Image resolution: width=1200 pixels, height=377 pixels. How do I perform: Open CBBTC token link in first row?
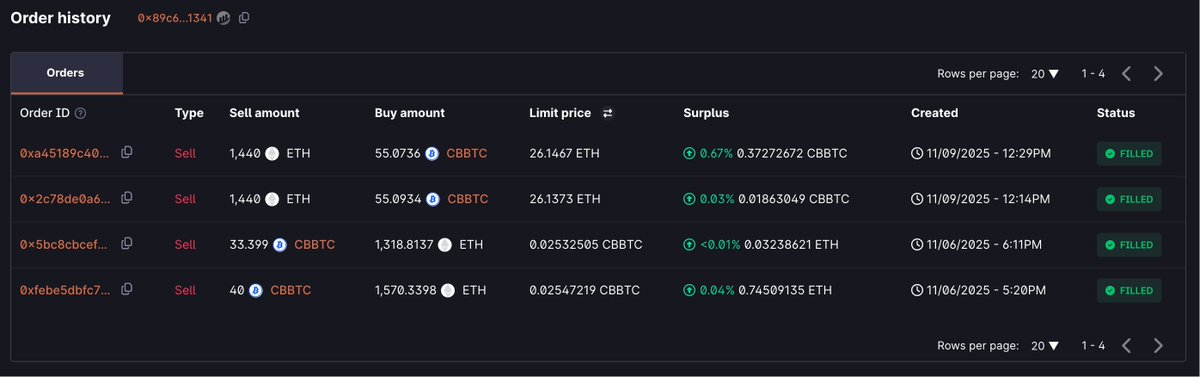pyautogui.click(x=468, y=154)
